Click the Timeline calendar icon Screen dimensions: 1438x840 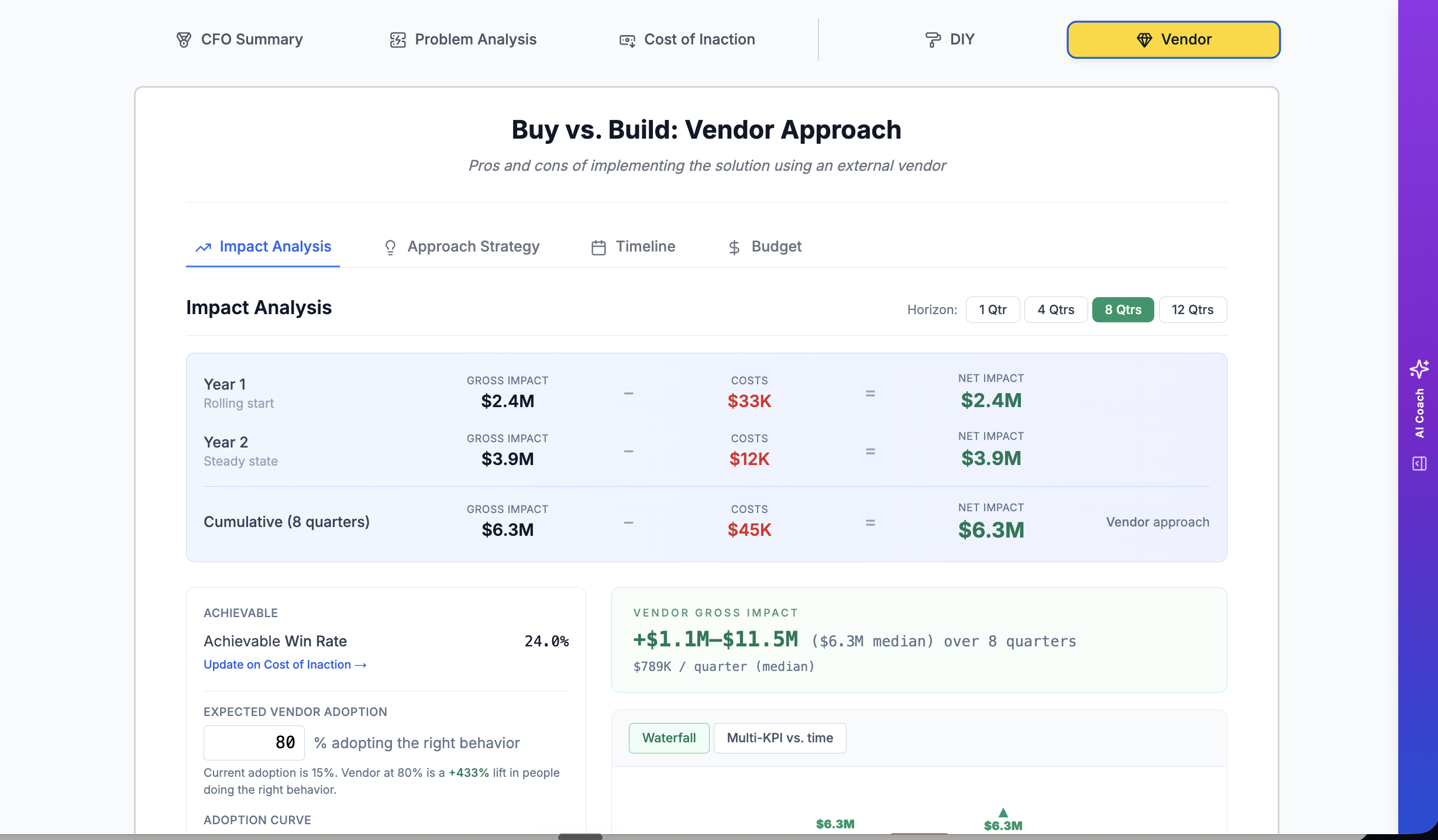(x=598, y=247)
